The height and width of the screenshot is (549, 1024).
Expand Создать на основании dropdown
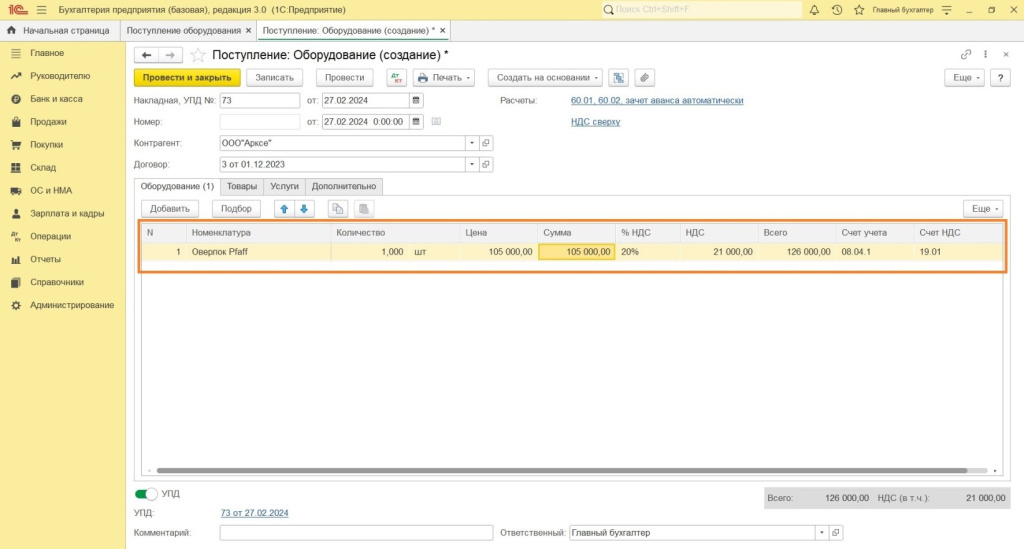(x=545, y=77)
